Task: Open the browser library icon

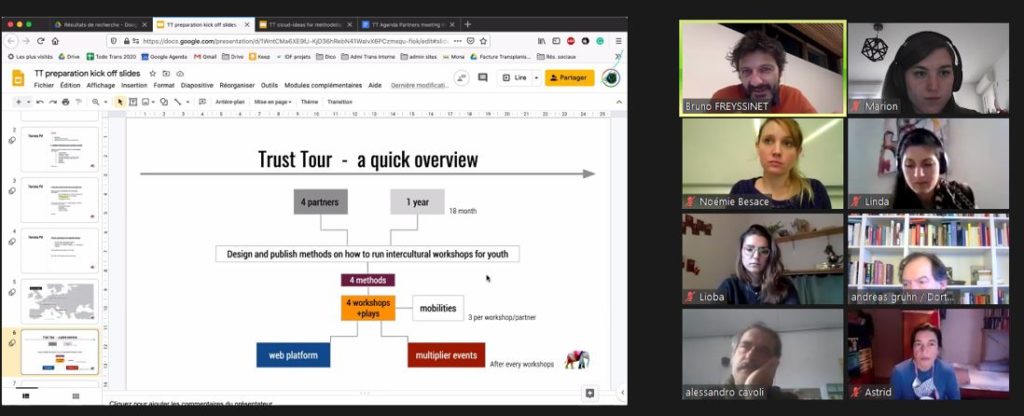Action: click(542, 40)
